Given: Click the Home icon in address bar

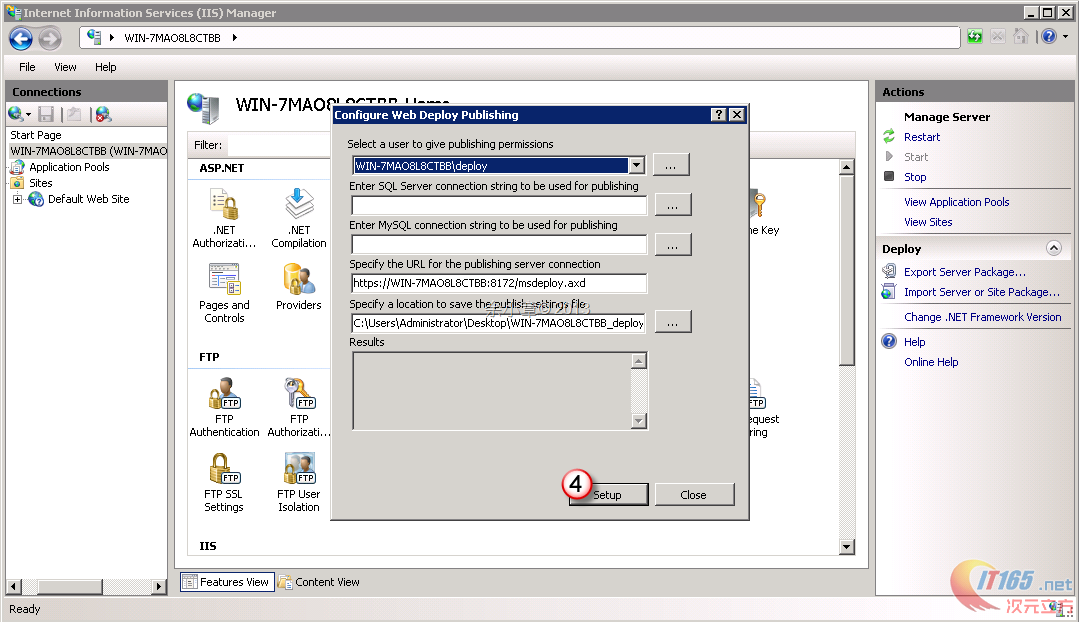Looking at the screenshot, I should (x=1021, y=36).
